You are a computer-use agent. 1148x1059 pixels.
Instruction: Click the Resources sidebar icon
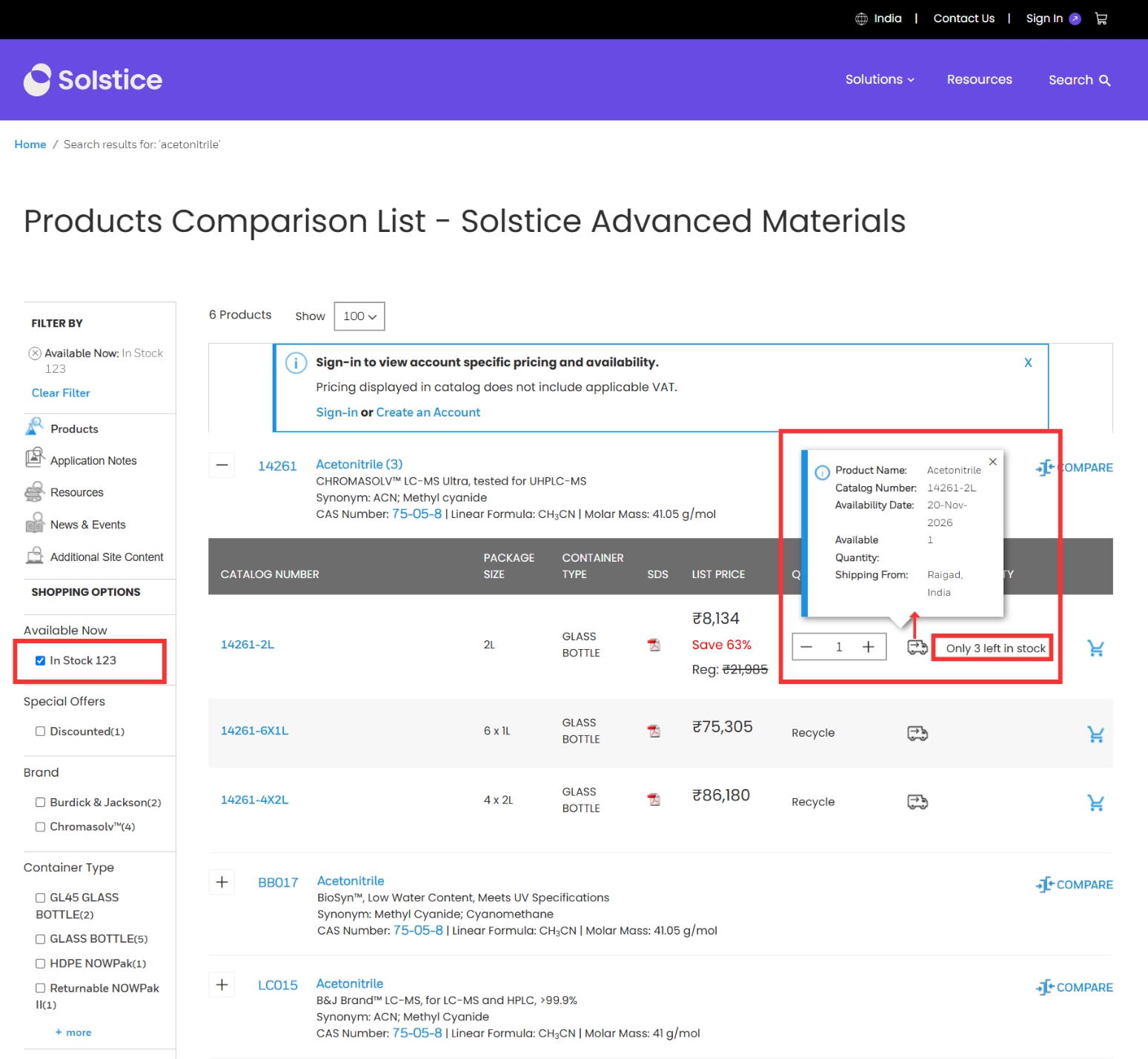(34, 491)
